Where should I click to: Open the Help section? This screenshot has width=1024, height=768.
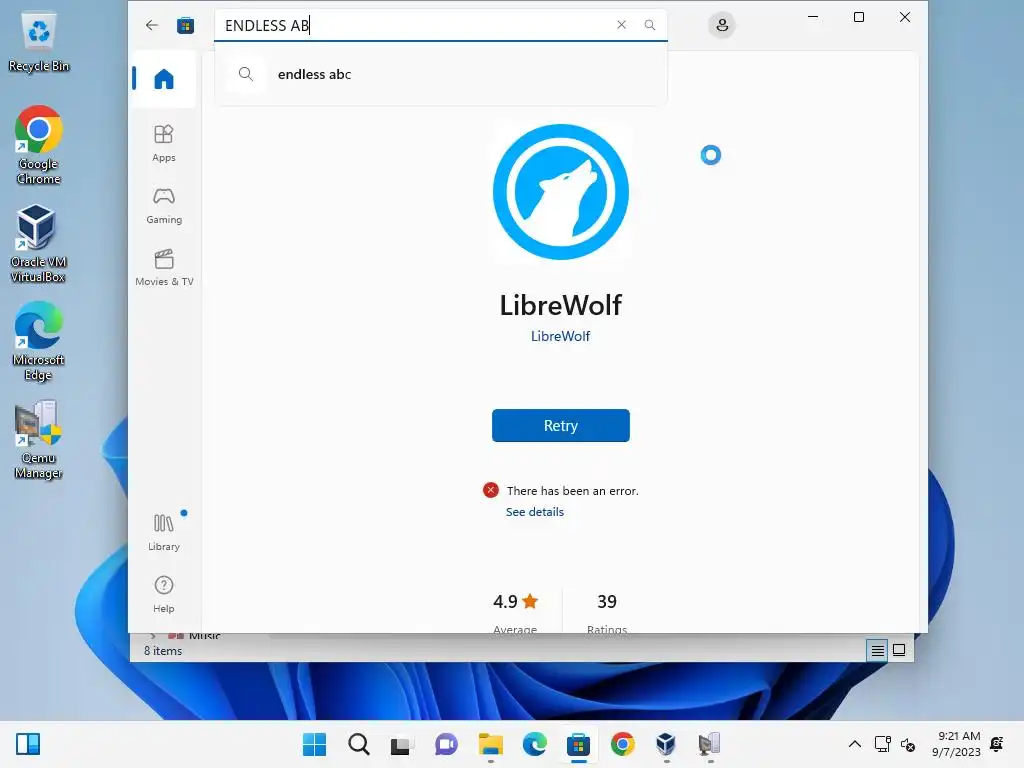pos(164,594)
